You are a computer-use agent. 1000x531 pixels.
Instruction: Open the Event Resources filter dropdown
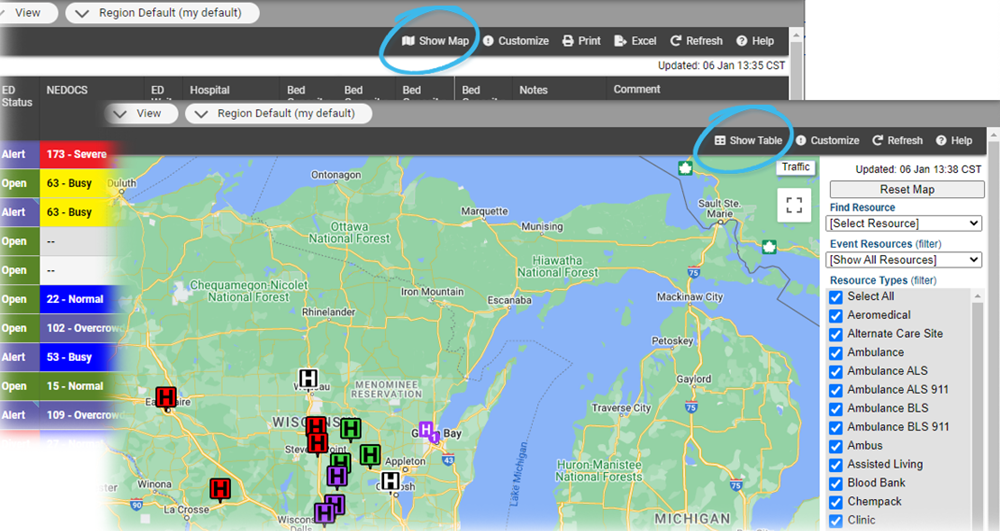pos(904,260)
